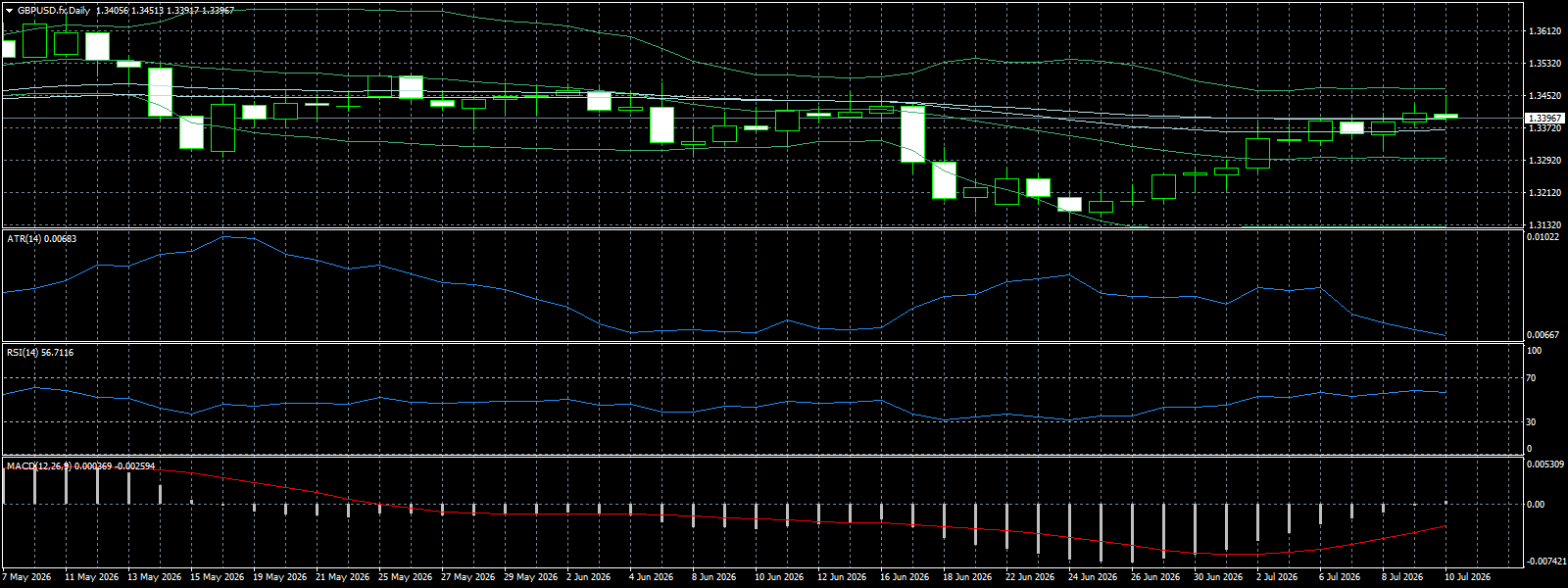
Task: Click the 6 Jul 2026 date label
Action: (1341, 577)
